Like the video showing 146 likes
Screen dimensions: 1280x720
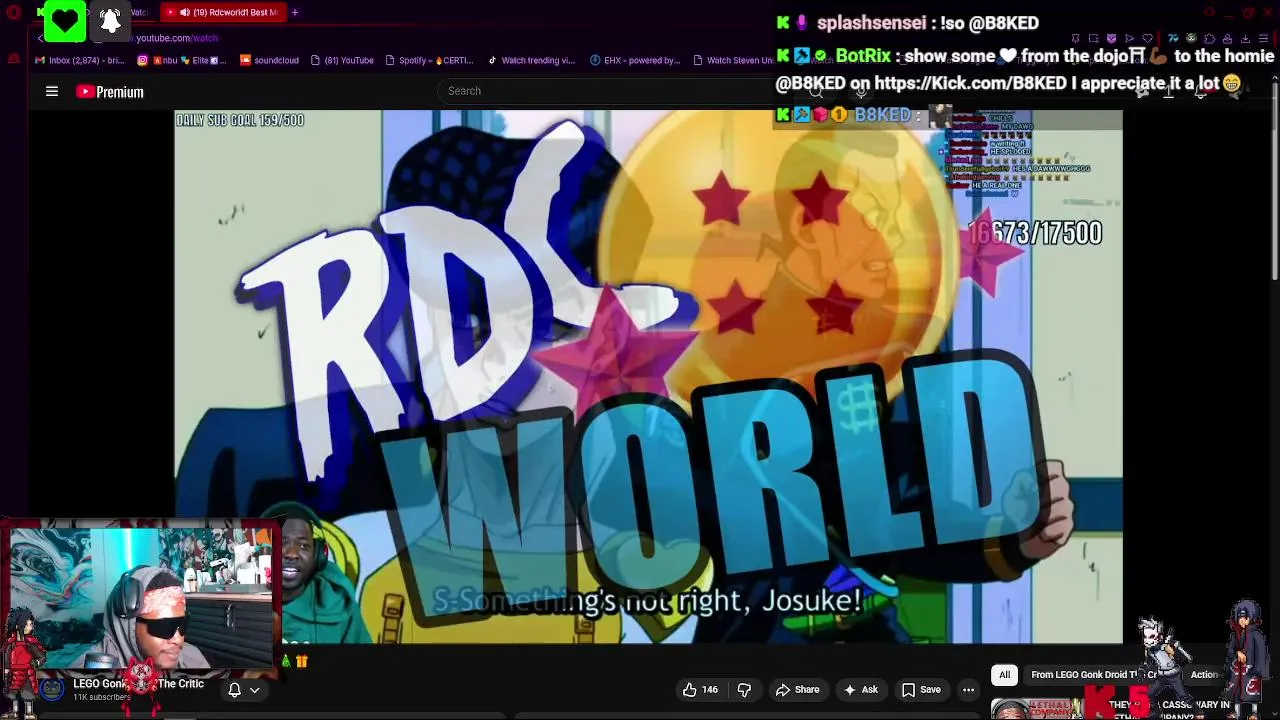(700, 690)
